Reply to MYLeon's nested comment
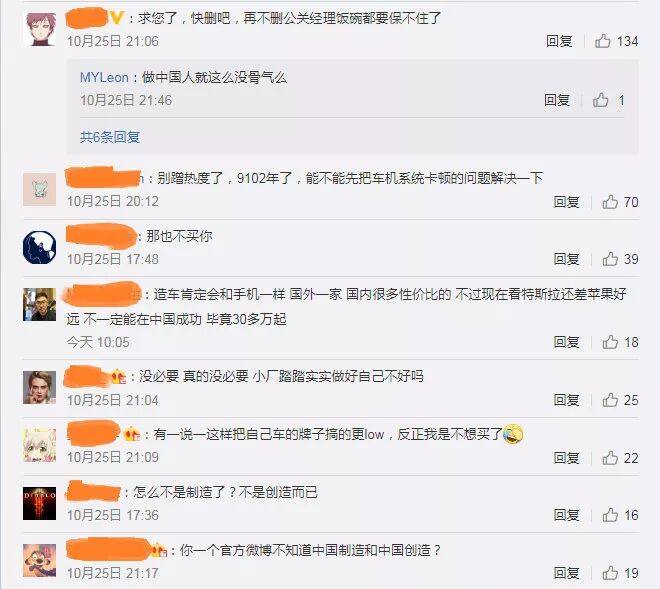 point(557,100)
